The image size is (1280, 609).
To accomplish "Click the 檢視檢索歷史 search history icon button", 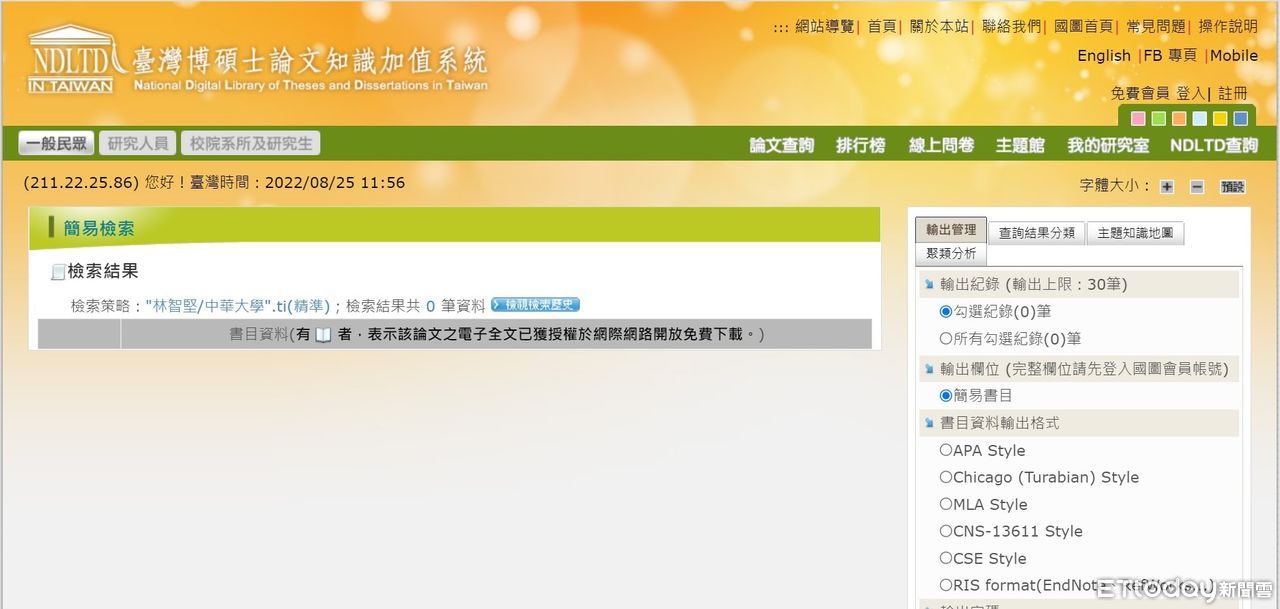I will click(535, 305).
